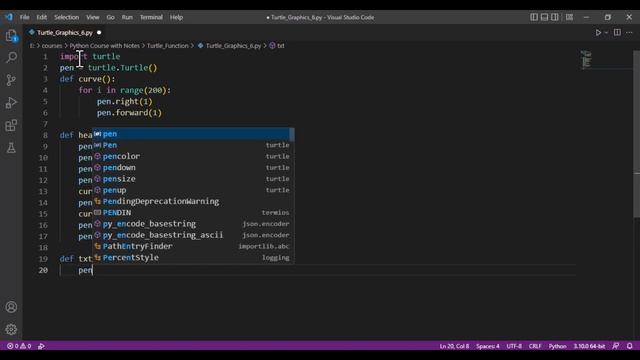The height and width of the screenshot is (360, 640).
Task: Choose the PercentStyle logging suggestion
Action: (191, 258)
